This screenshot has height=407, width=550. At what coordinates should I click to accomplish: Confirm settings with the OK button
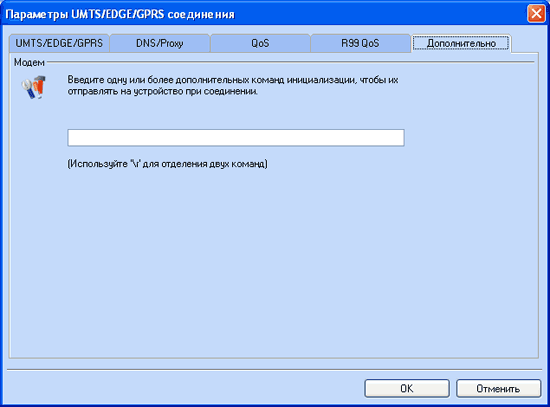coord(407,388)
